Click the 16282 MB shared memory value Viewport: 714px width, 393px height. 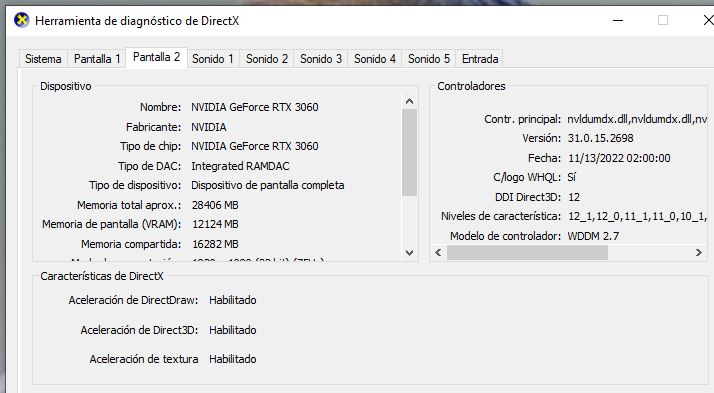(215, 244)
